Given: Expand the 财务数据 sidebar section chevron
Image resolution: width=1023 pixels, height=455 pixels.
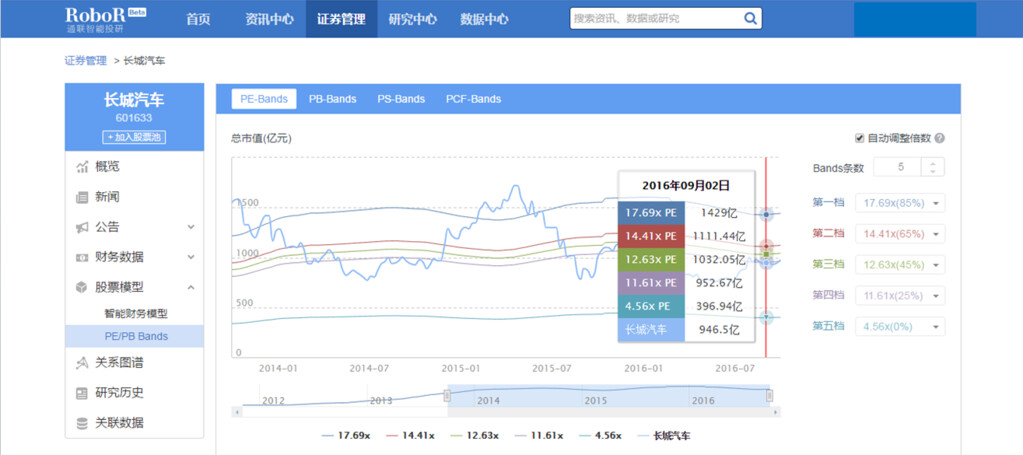Looking at the screenshot, I should point(191,257).
